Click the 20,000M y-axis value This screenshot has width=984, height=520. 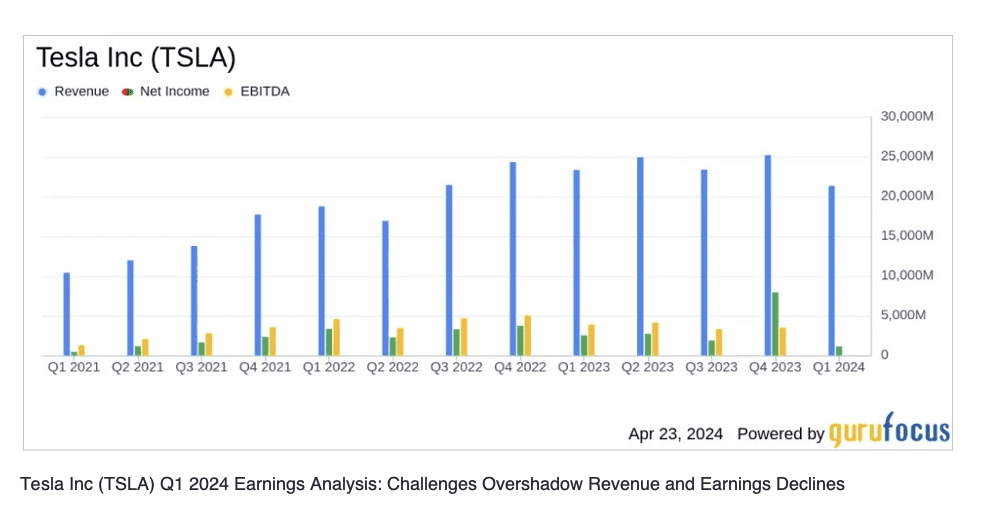coord(907,196)
